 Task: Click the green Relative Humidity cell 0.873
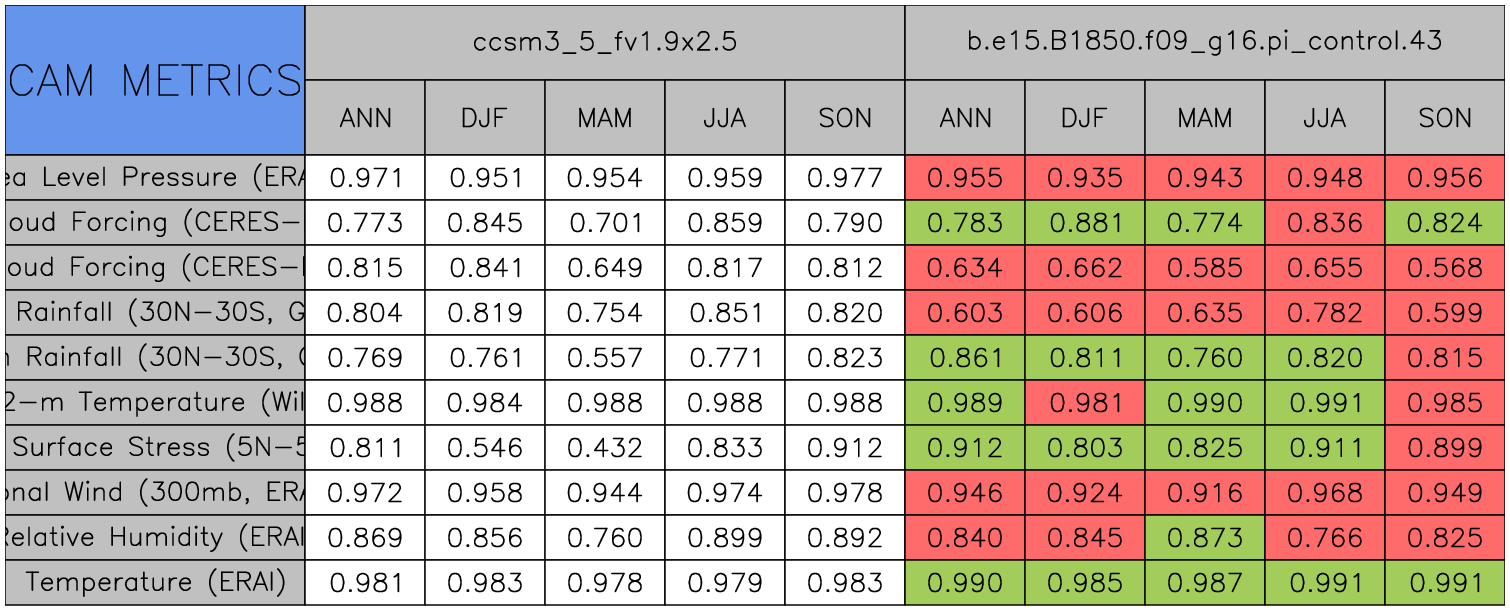click(x=1205, y=538)
